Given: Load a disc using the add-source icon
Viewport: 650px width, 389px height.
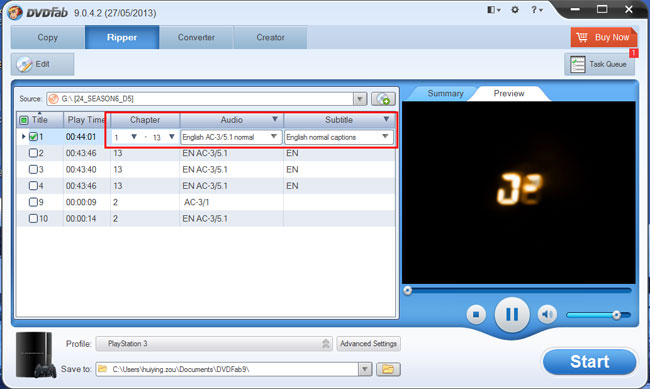Looking at the screenshot, I should (x=383, y=99).
